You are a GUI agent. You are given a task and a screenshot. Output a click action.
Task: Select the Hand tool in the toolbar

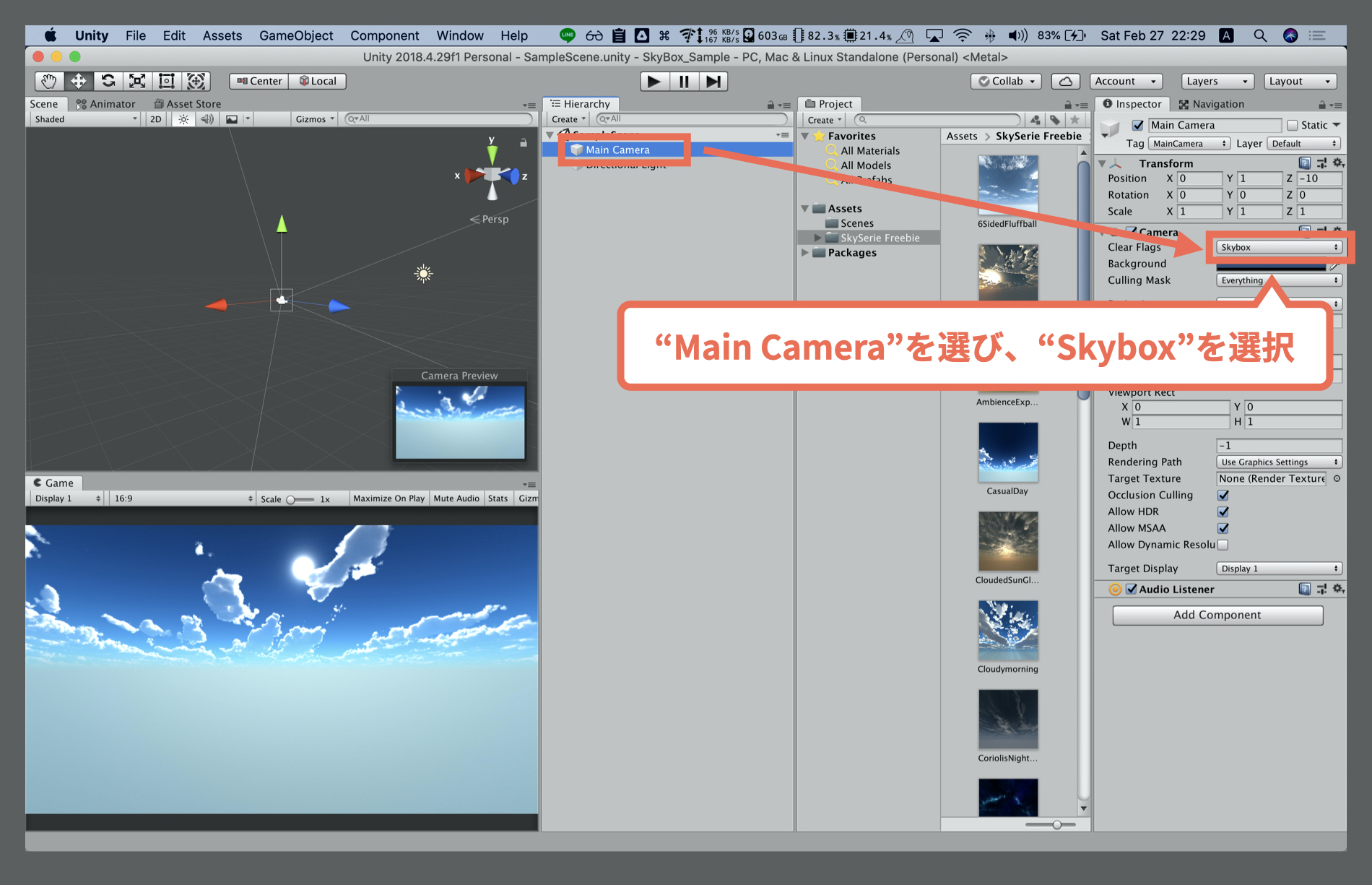(x=49, y=81)
